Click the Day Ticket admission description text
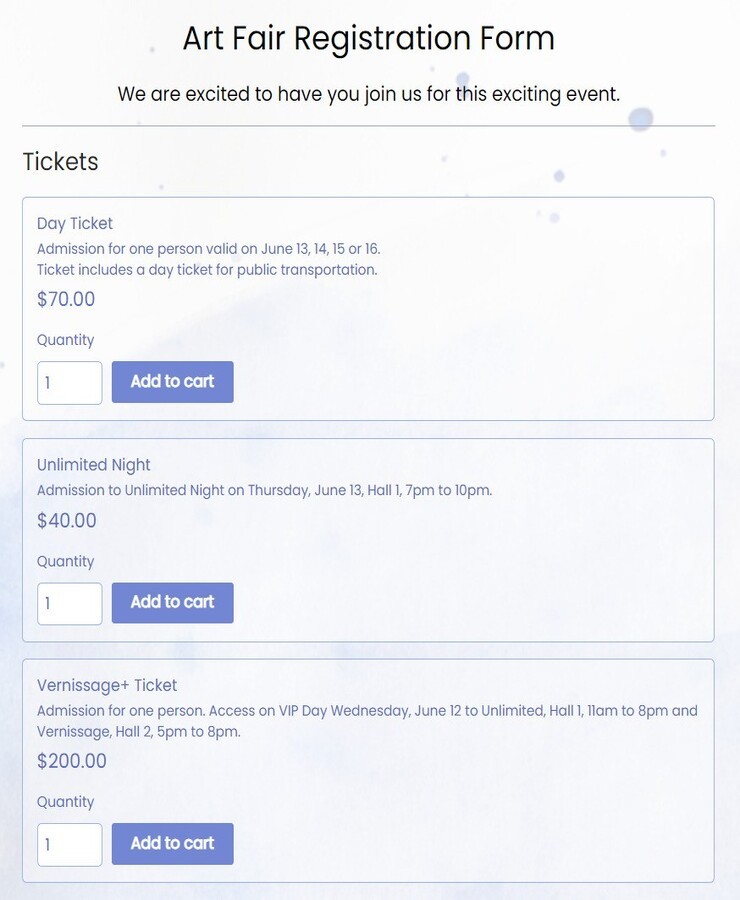Screen dimensions: 740x900 [208, 246]
